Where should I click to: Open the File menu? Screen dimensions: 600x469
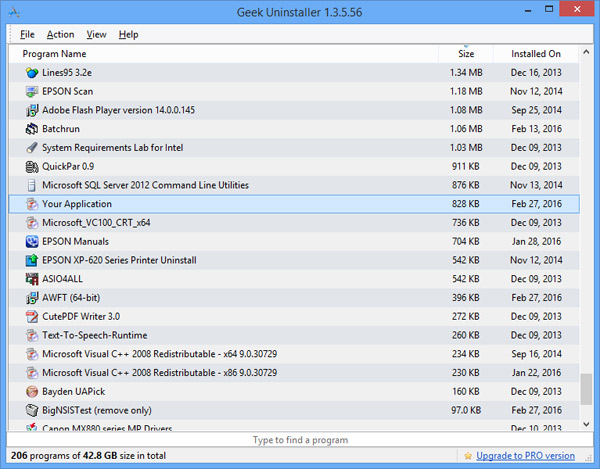tap(27, 34)
